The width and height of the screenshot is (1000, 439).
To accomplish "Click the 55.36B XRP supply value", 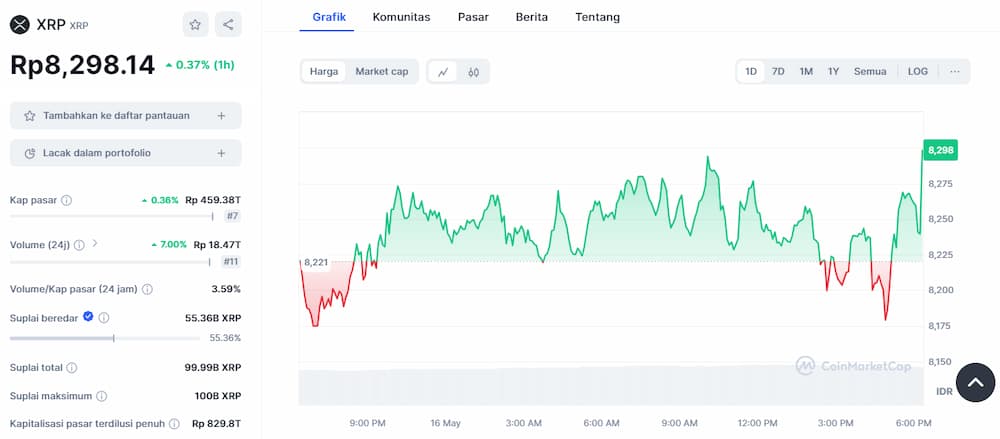I will click(x=213, y=317).
